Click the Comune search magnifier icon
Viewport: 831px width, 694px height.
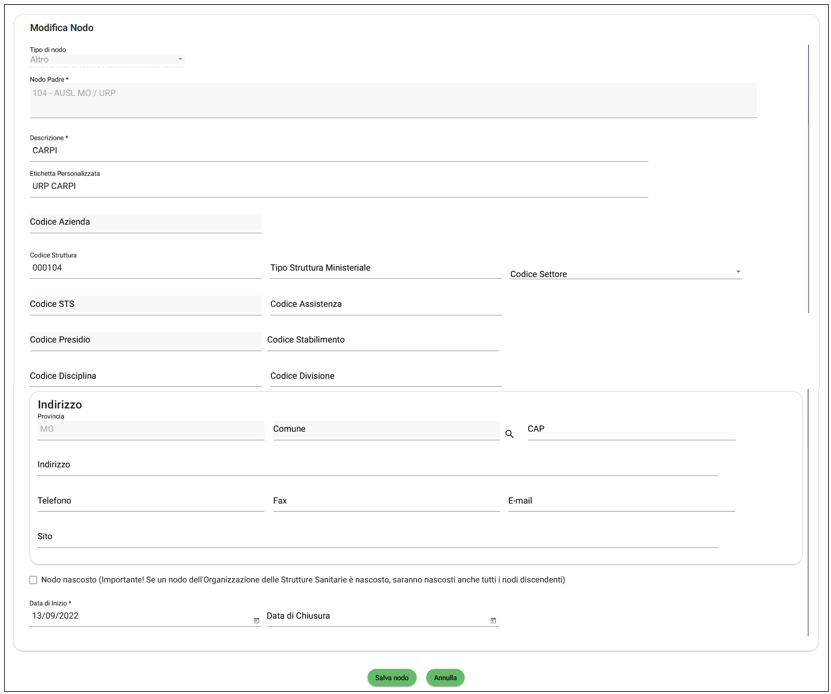(x=509, y=434)
